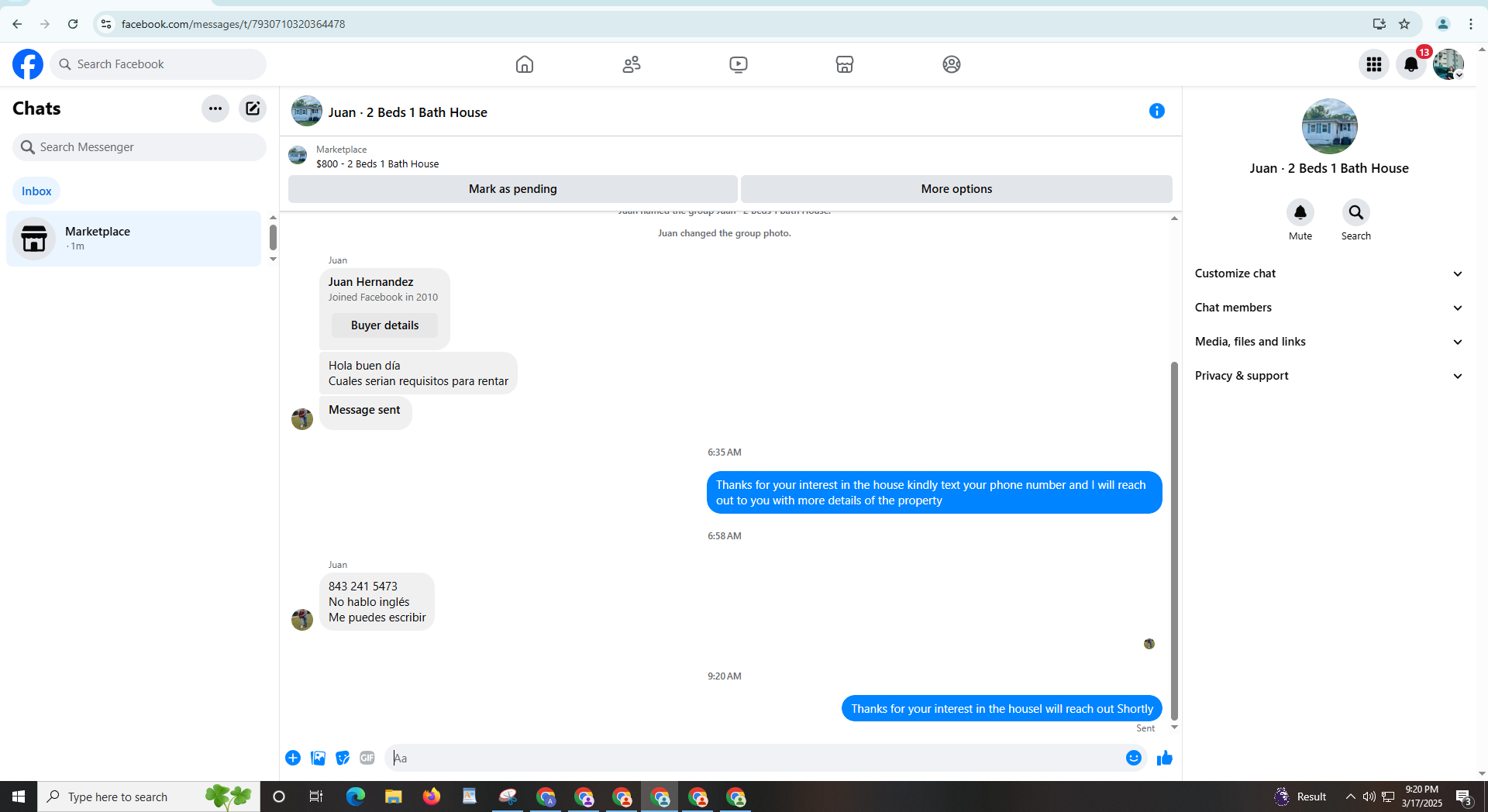Open the Friends icon in top navigation
Viewport: 1488px width, 812px height.
632,64
